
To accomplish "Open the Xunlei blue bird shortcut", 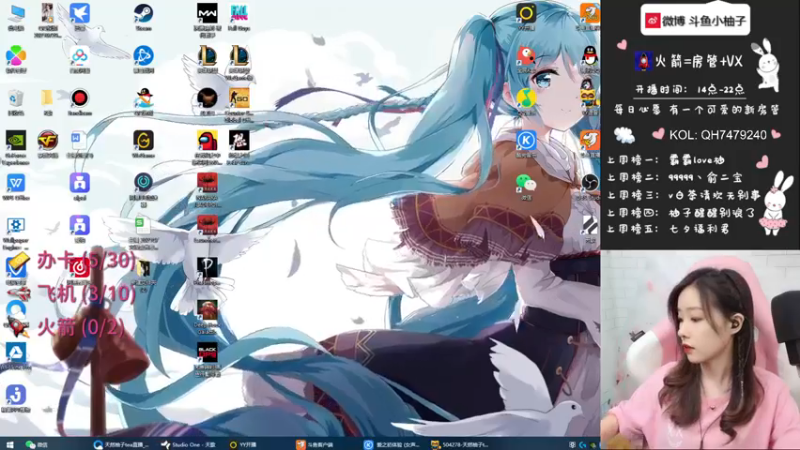I will click(80, 14).
